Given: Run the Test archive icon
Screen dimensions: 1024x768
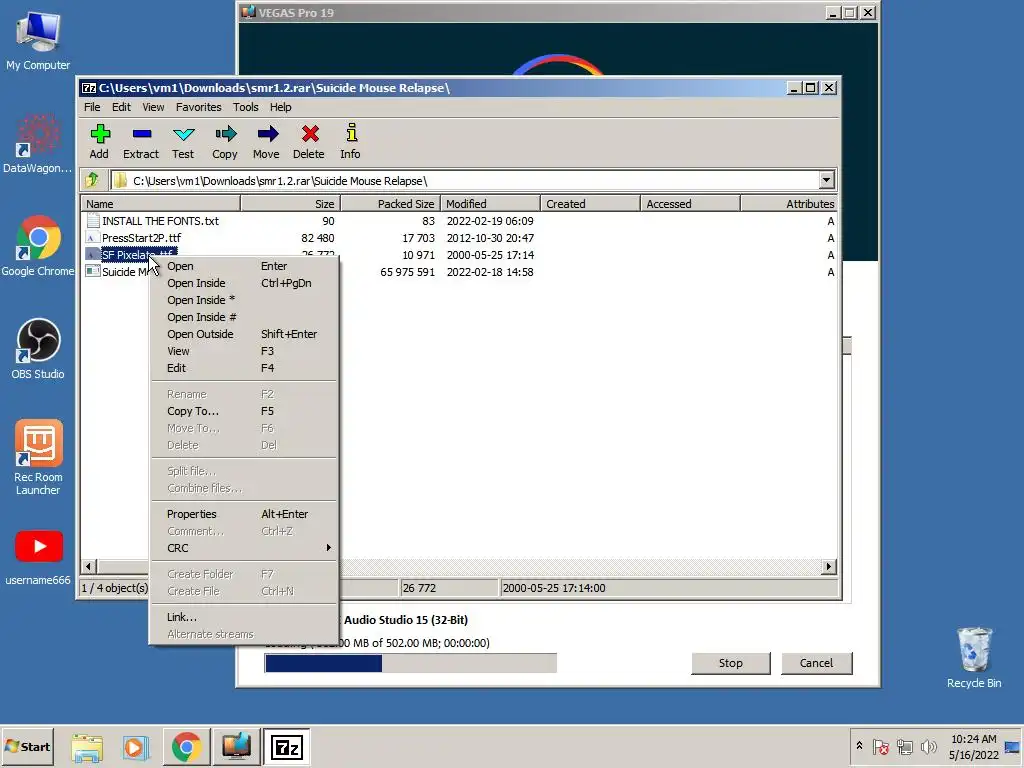Looking at the screenshot, I should click(x=183, y=141).
